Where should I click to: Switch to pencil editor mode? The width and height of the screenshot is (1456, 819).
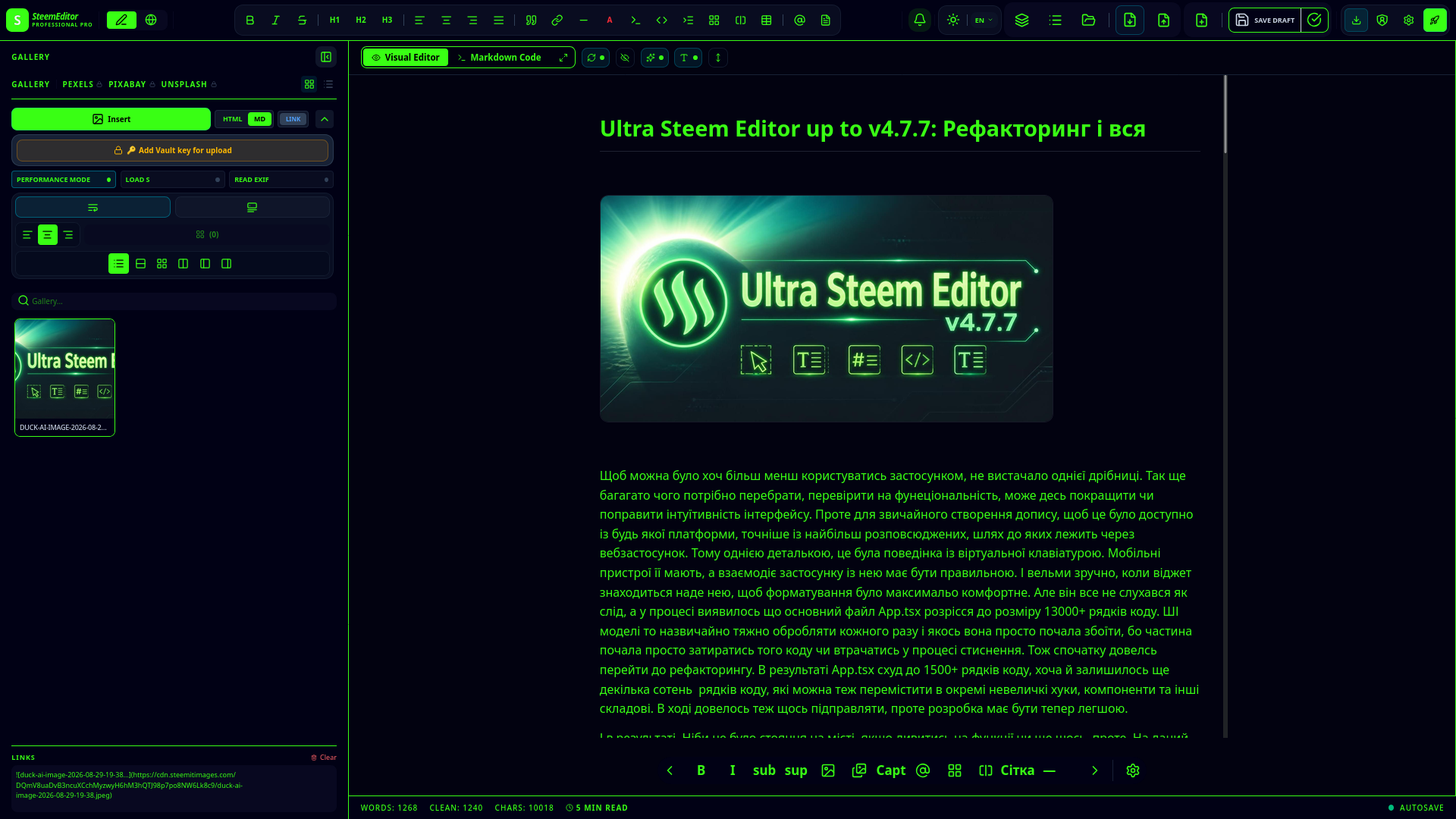pos(121,20)
